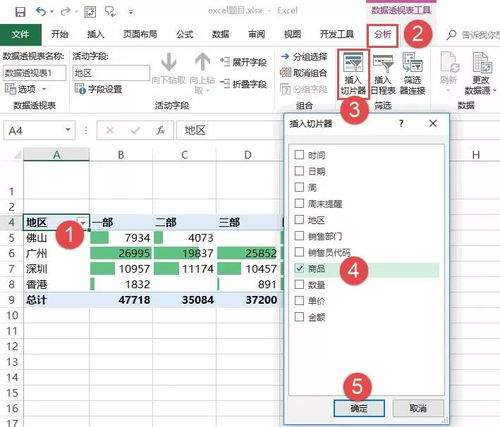Viewport: 500px width, 427px height.
Task: Click 分组字段 group field
Action: point(304,89)
